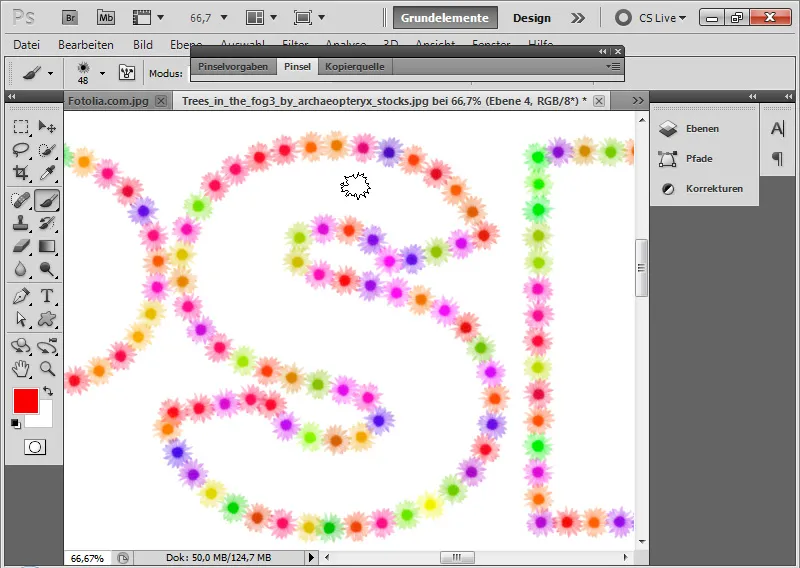Image resolution: width=800 pixels, height=568 pixels.
Task: Select the Horizontal Type tool
Action: pos(47,296)
